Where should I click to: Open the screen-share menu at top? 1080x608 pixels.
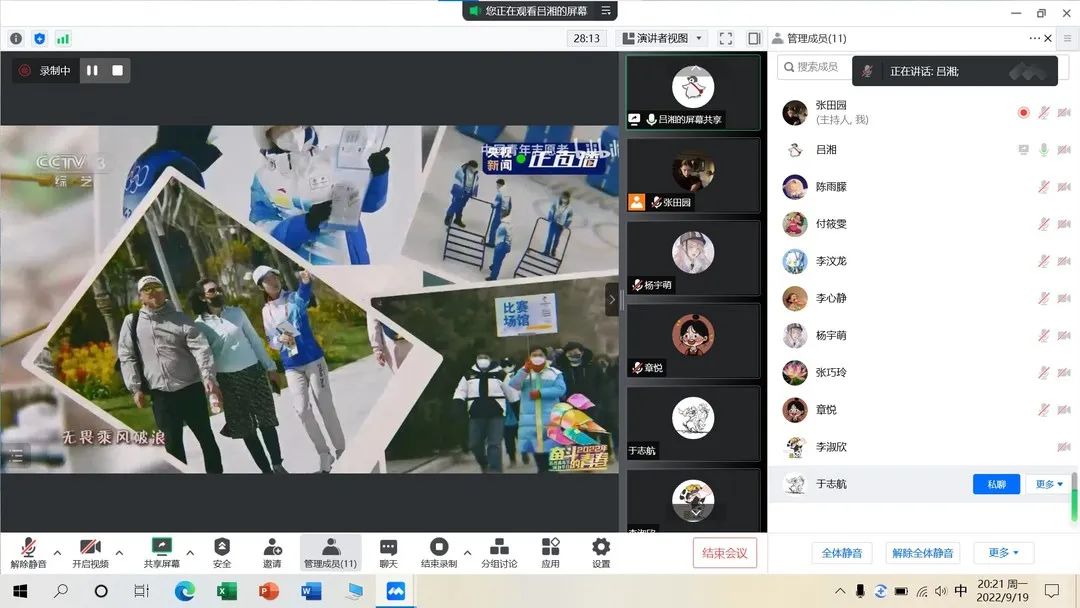[605, 11]
